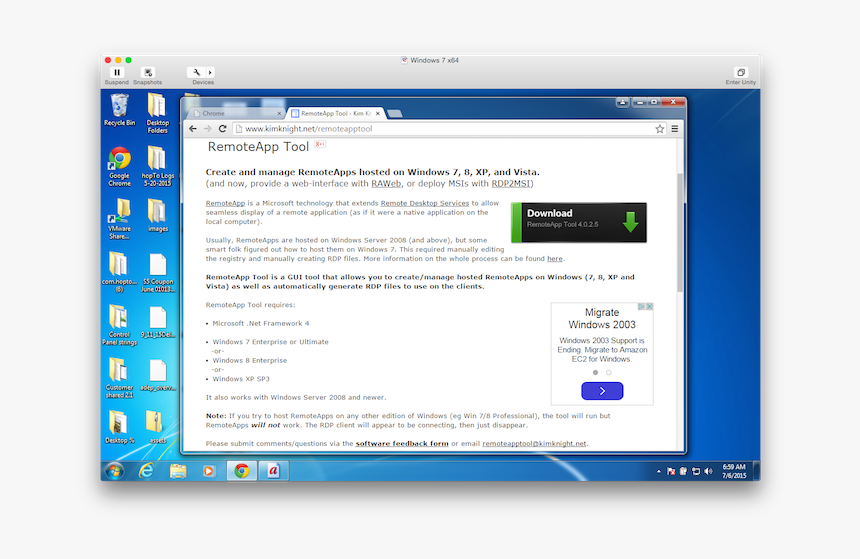Screen dimensions: 860x559
Task: Suspend the virtual machine
Action: click(x=117, y=72)
